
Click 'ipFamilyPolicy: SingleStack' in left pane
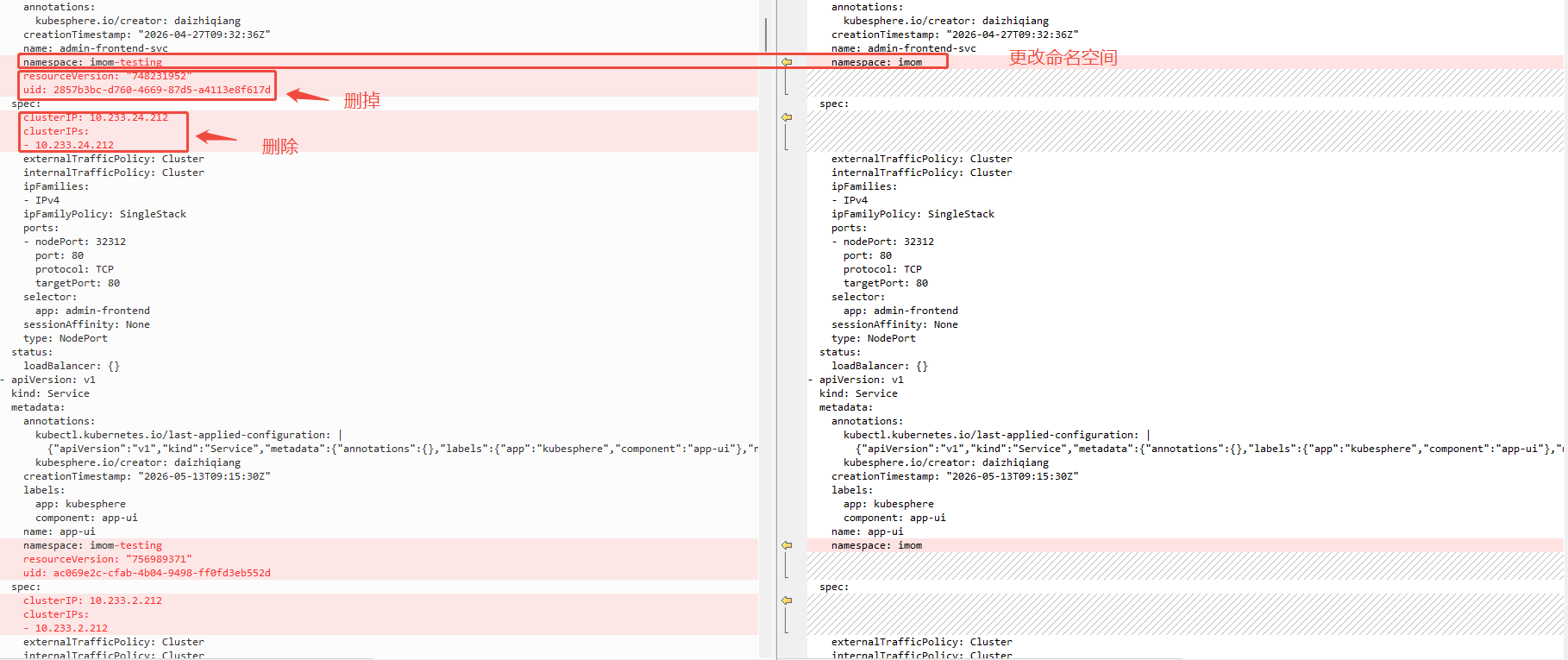pos(104,214)
